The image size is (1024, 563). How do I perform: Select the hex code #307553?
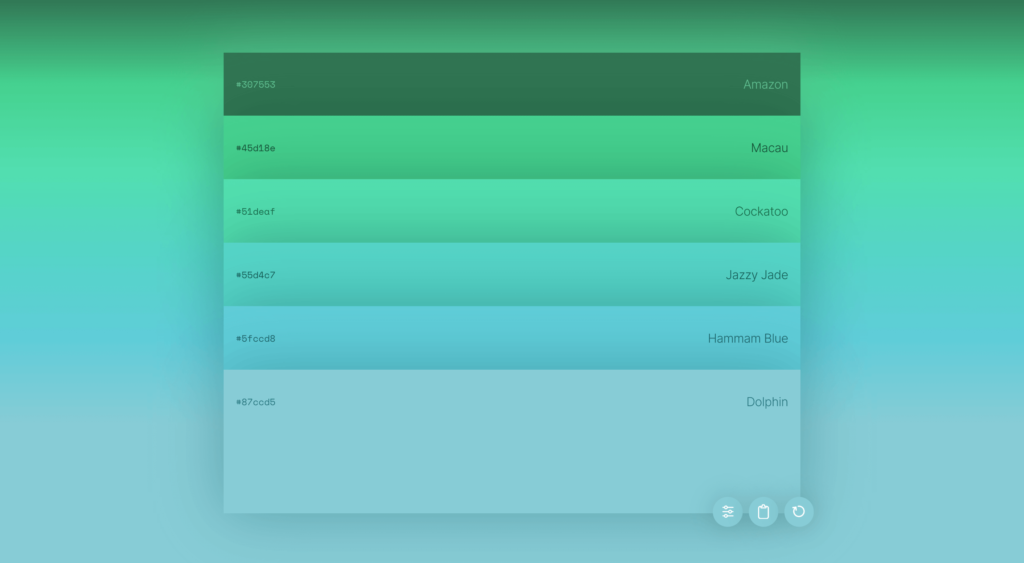pos(255,85)
